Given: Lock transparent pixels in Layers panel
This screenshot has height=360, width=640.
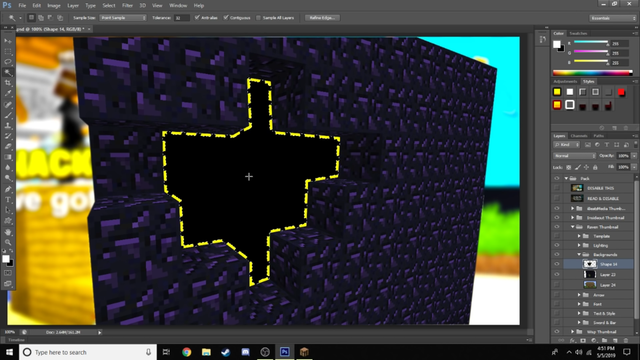Looking at the screenshot, I should (569, 167).
